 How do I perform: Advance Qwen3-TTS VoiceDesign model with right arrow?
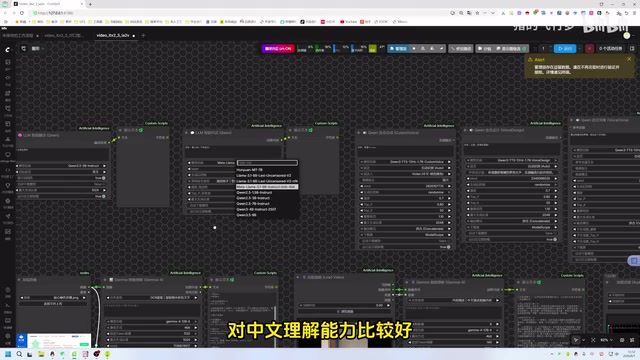556,160
